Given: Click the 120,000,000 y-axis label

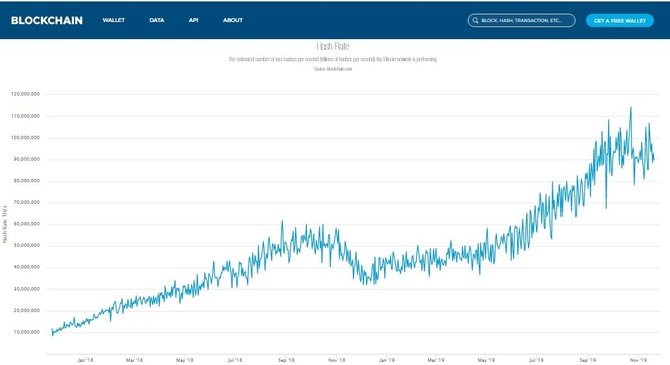Looking at the screenshot, I should tap(25, 94).
